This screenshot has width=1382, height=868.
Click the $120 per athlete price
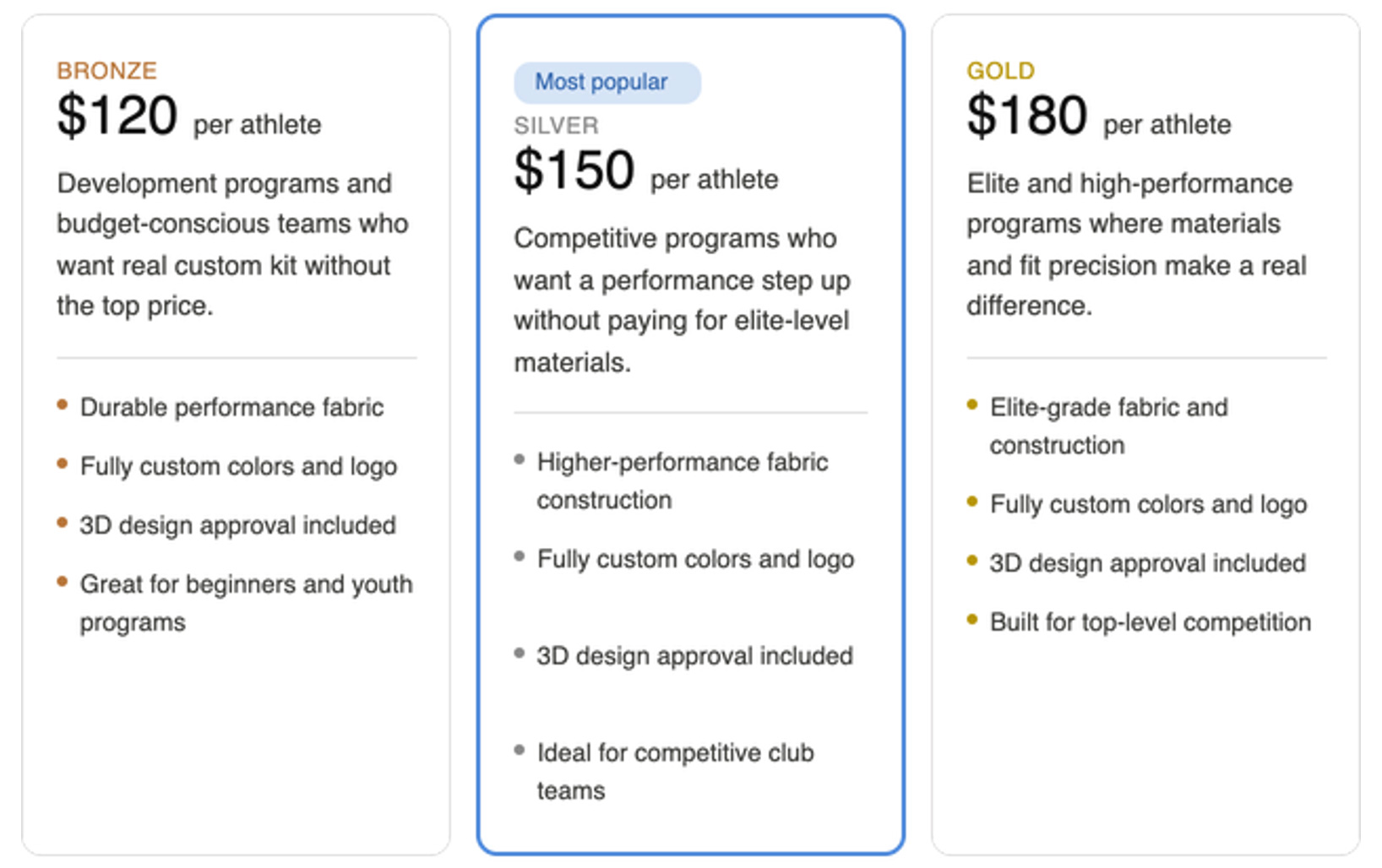[189, 116]
